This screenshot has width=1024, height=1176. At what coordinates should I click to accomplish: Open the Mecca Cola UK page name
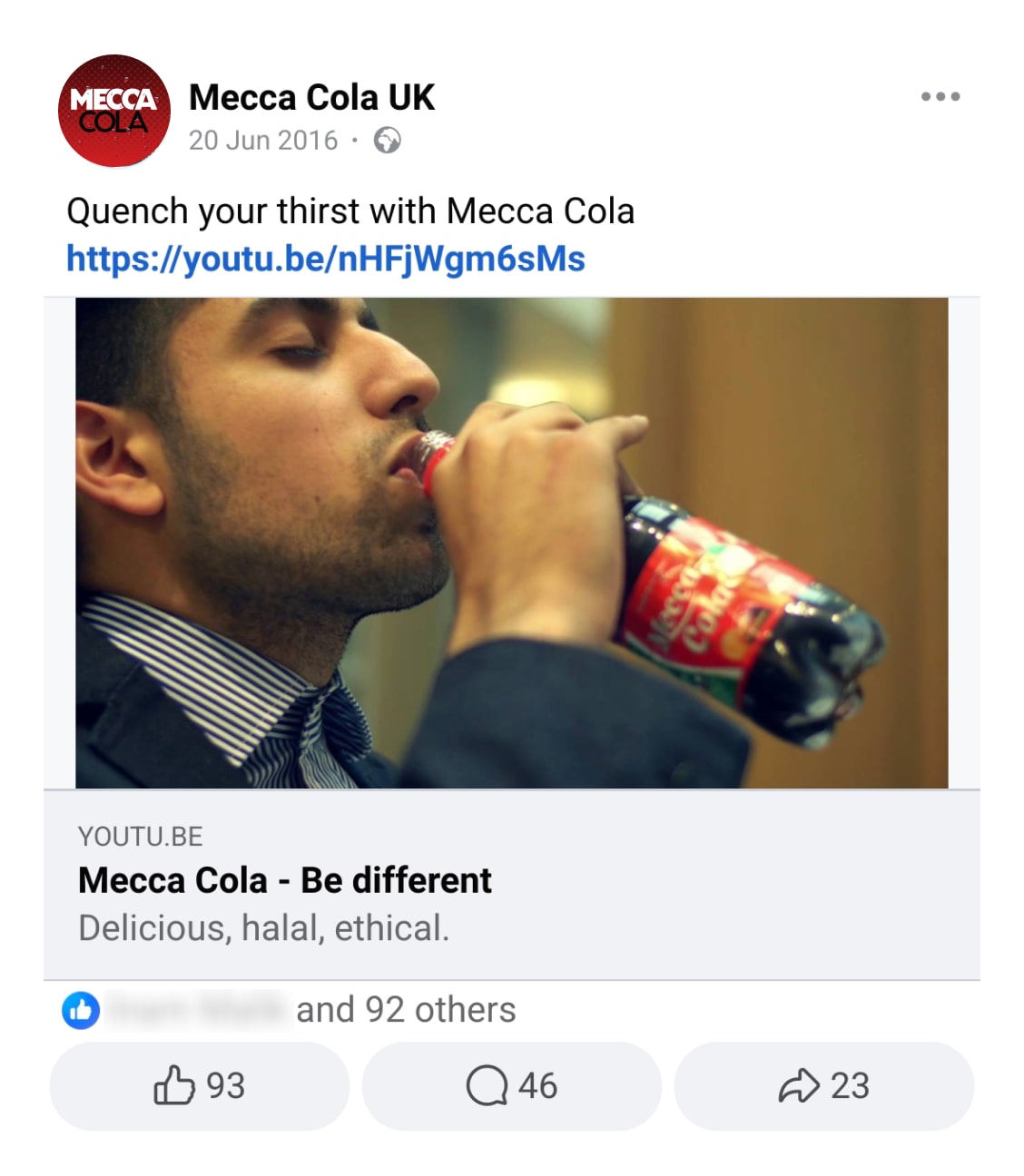point(311,97)
